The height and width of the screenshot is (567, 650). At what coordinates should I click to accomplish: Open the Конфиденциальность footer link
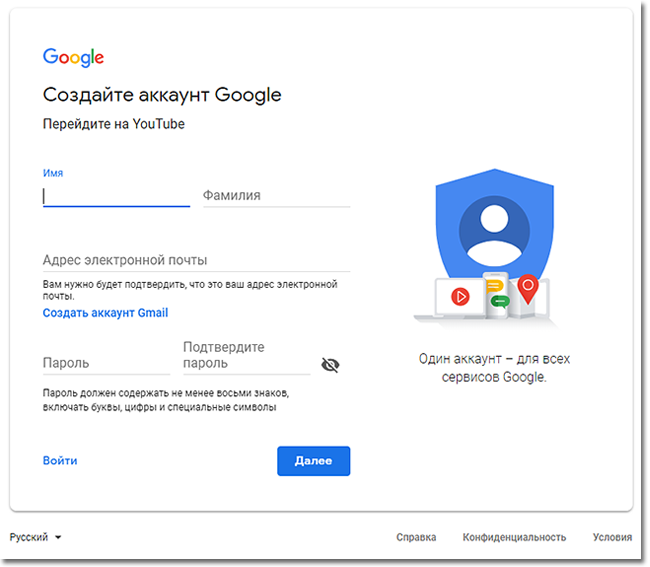click(514, 537)
